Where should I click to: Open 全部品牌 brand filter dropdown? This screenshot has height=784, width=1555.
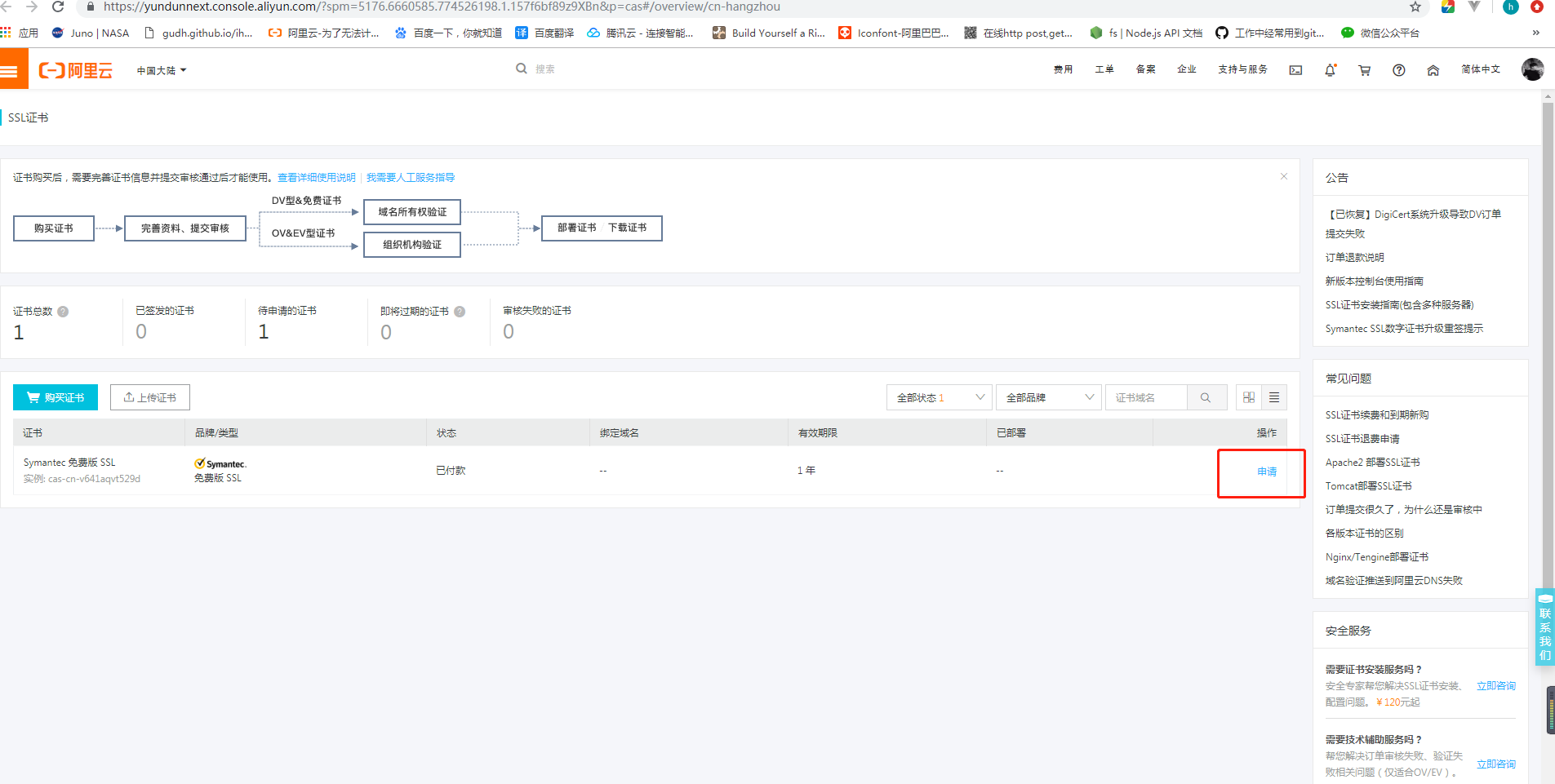pos(1049,397)
